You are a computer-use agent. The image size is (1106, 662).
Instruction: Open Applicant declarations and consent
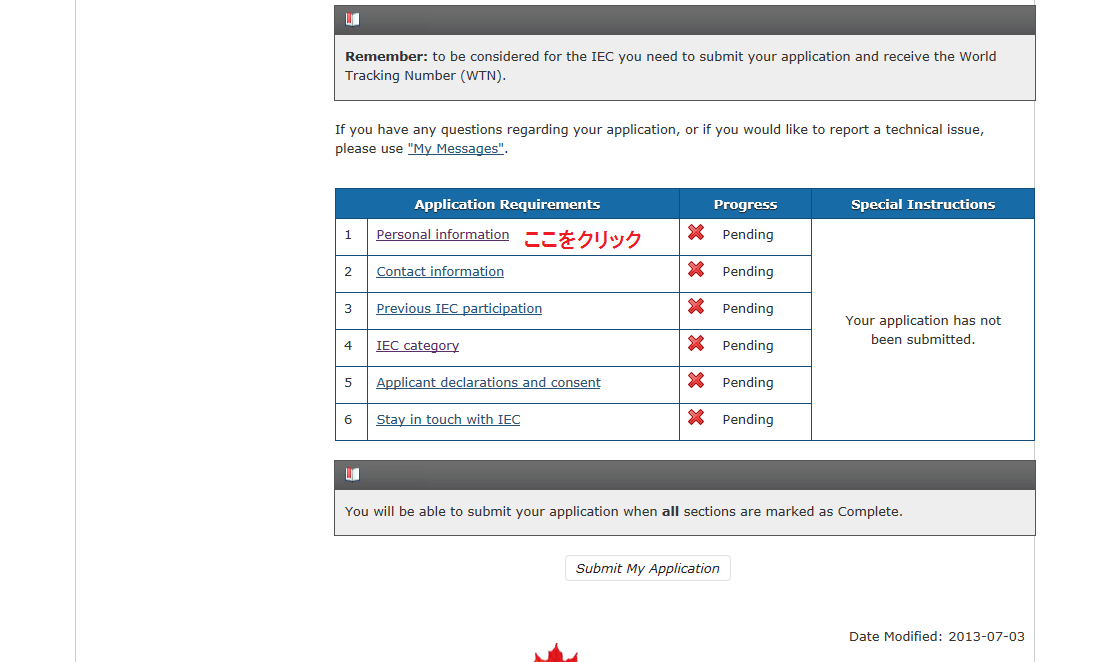pos(488,383)
